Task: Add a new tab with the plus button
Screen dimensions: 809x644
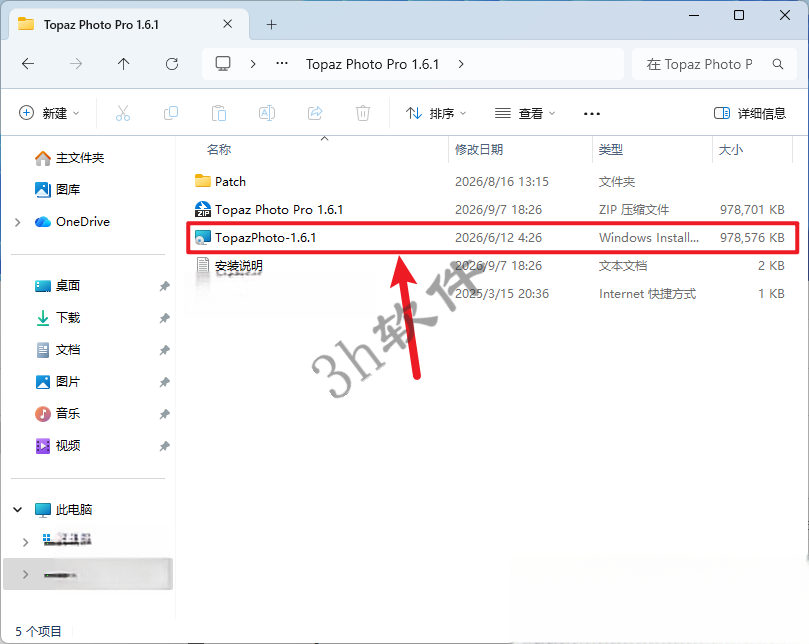Action: coord(271,24)
